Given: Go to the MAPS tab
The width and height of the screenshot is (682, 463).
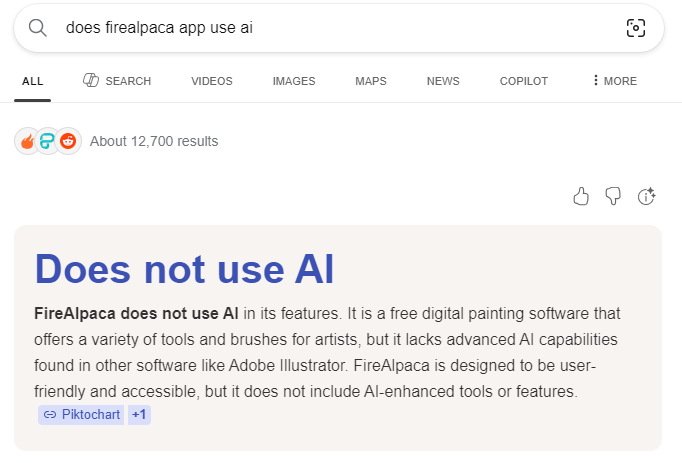Looking at the screenshot, I should click(371, 81).
